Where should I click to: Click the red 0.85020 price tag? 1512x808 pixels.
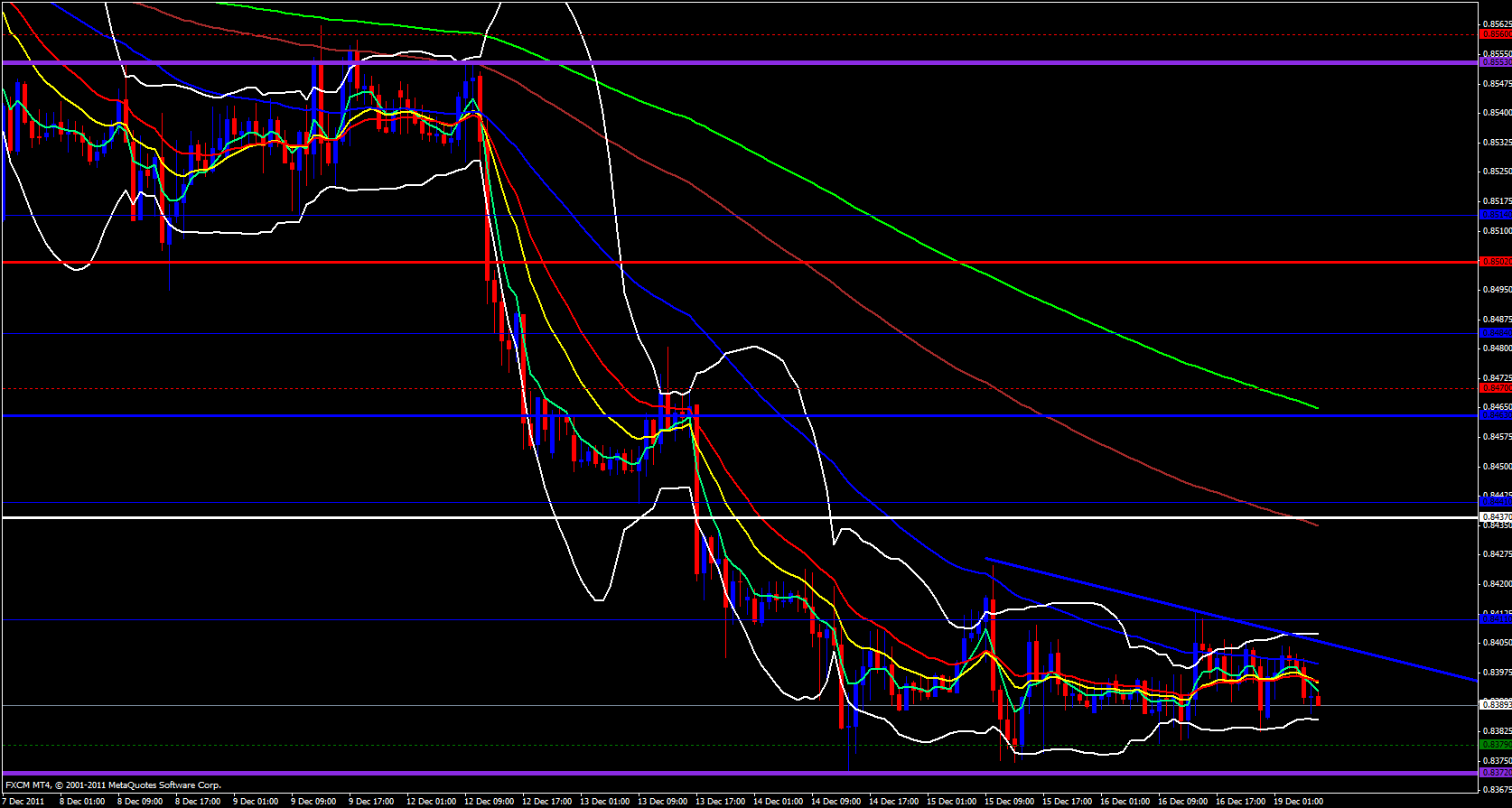click(x=1495, y=262)
